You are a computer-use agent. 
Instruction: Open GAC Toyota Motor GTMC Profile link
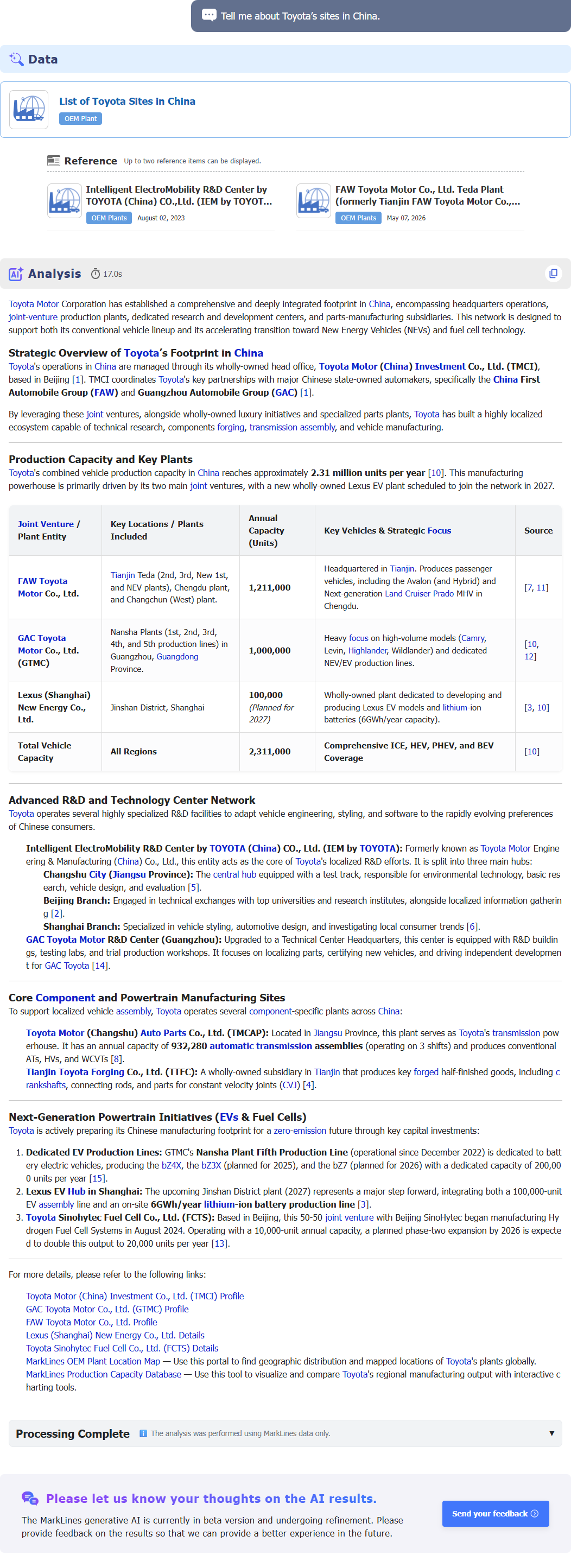[x=107, y=1309]
